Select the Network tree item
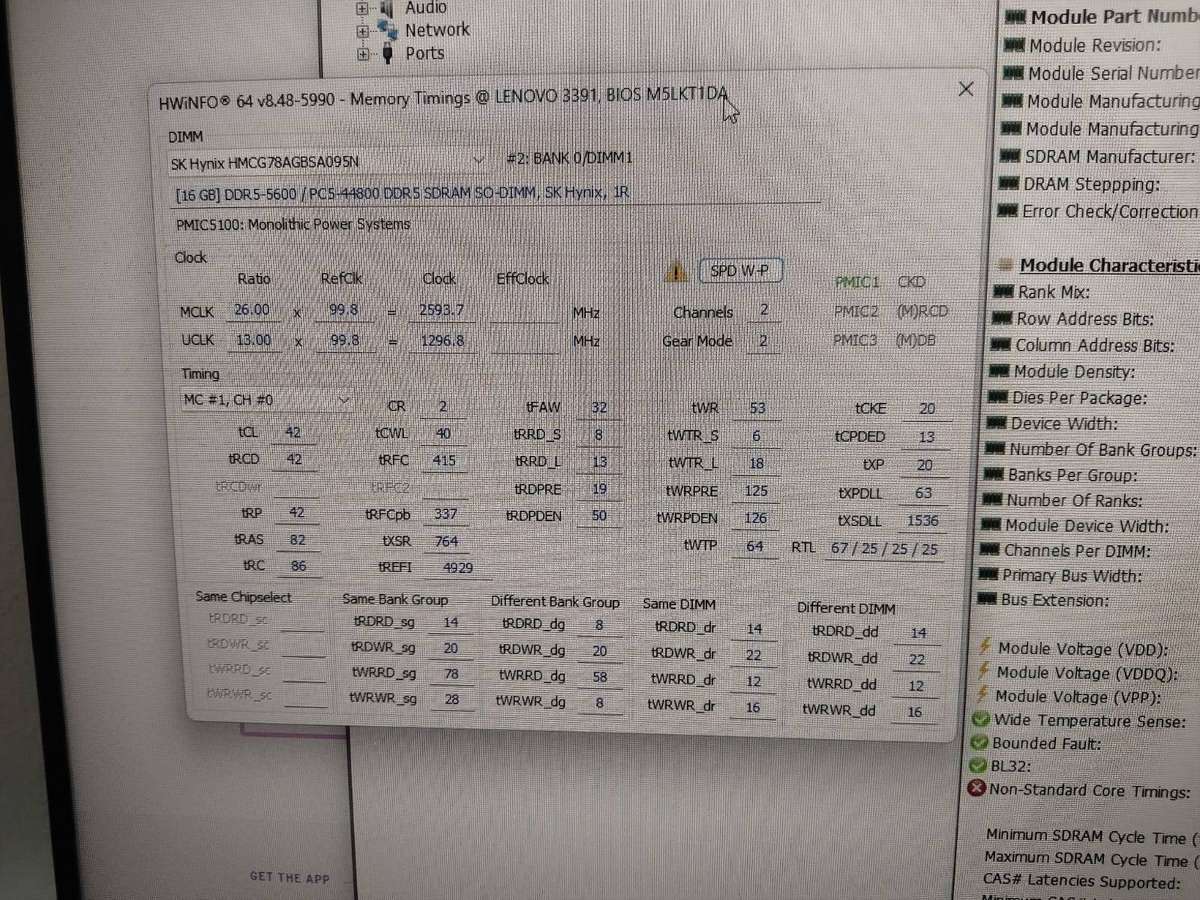Screen dimensions: 1200x900 pyautogui.click(x=437, y=30)
